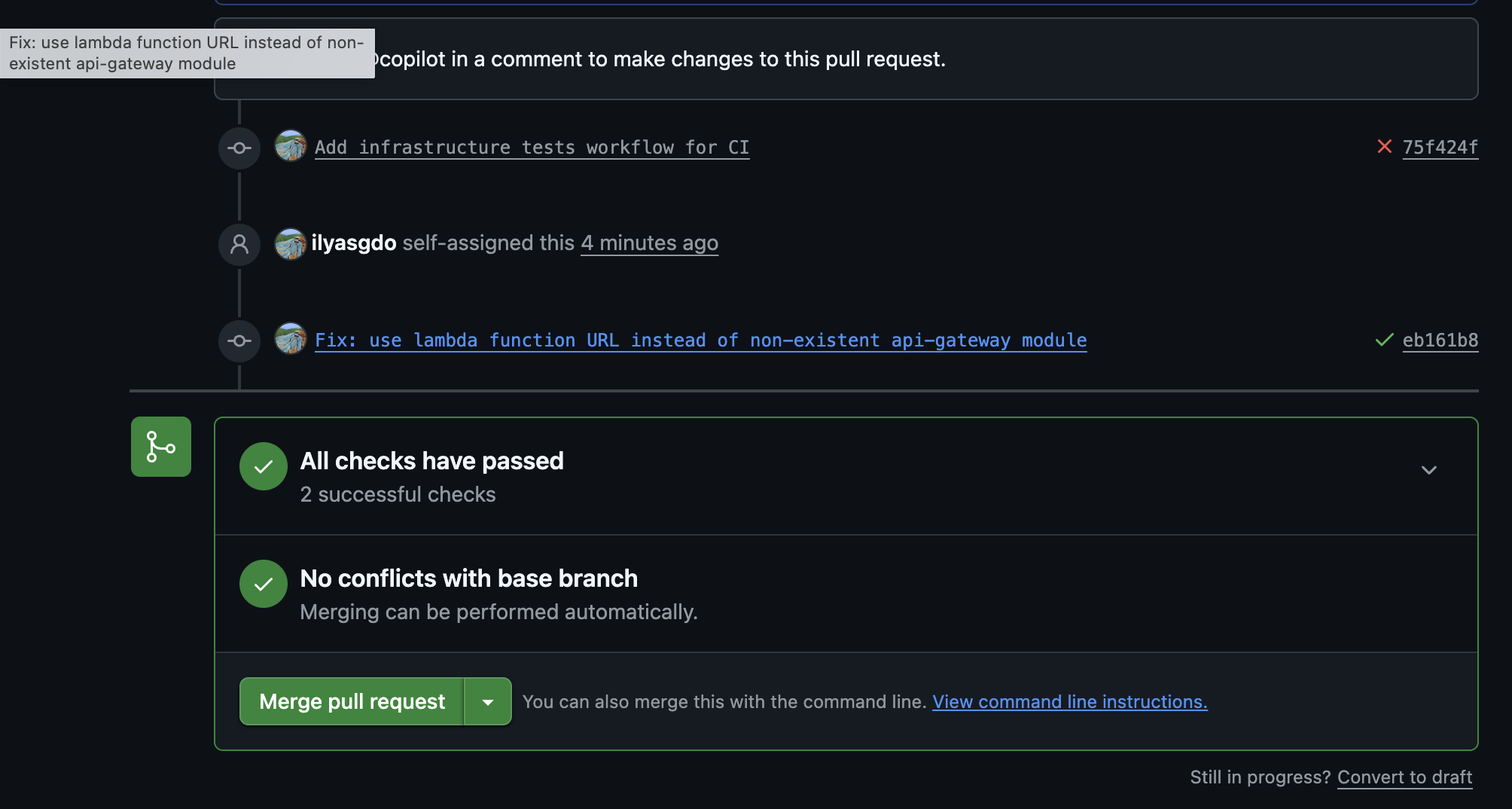Click ilyasgdo's avatar in self-assigned event

[290, 244]
